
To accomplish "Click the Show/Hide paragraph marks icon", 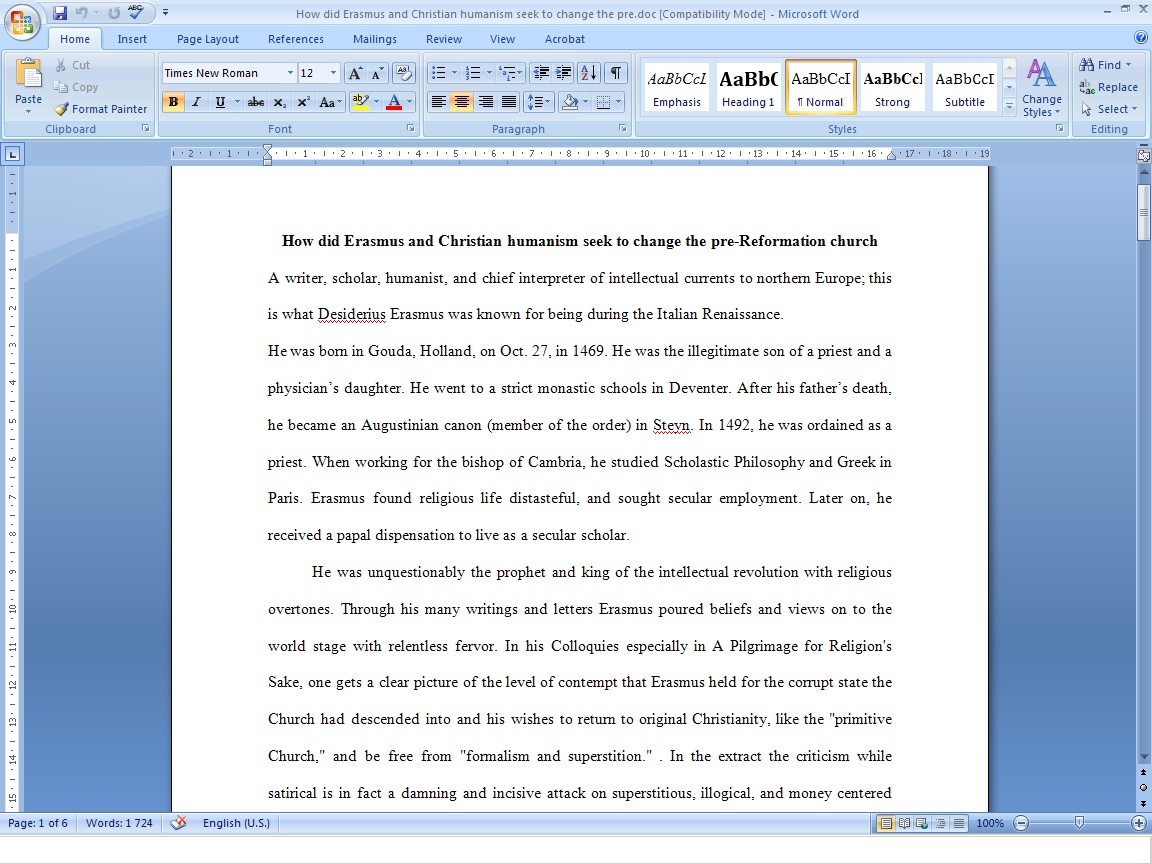I will pyautogui.click(x=616, y=73).
